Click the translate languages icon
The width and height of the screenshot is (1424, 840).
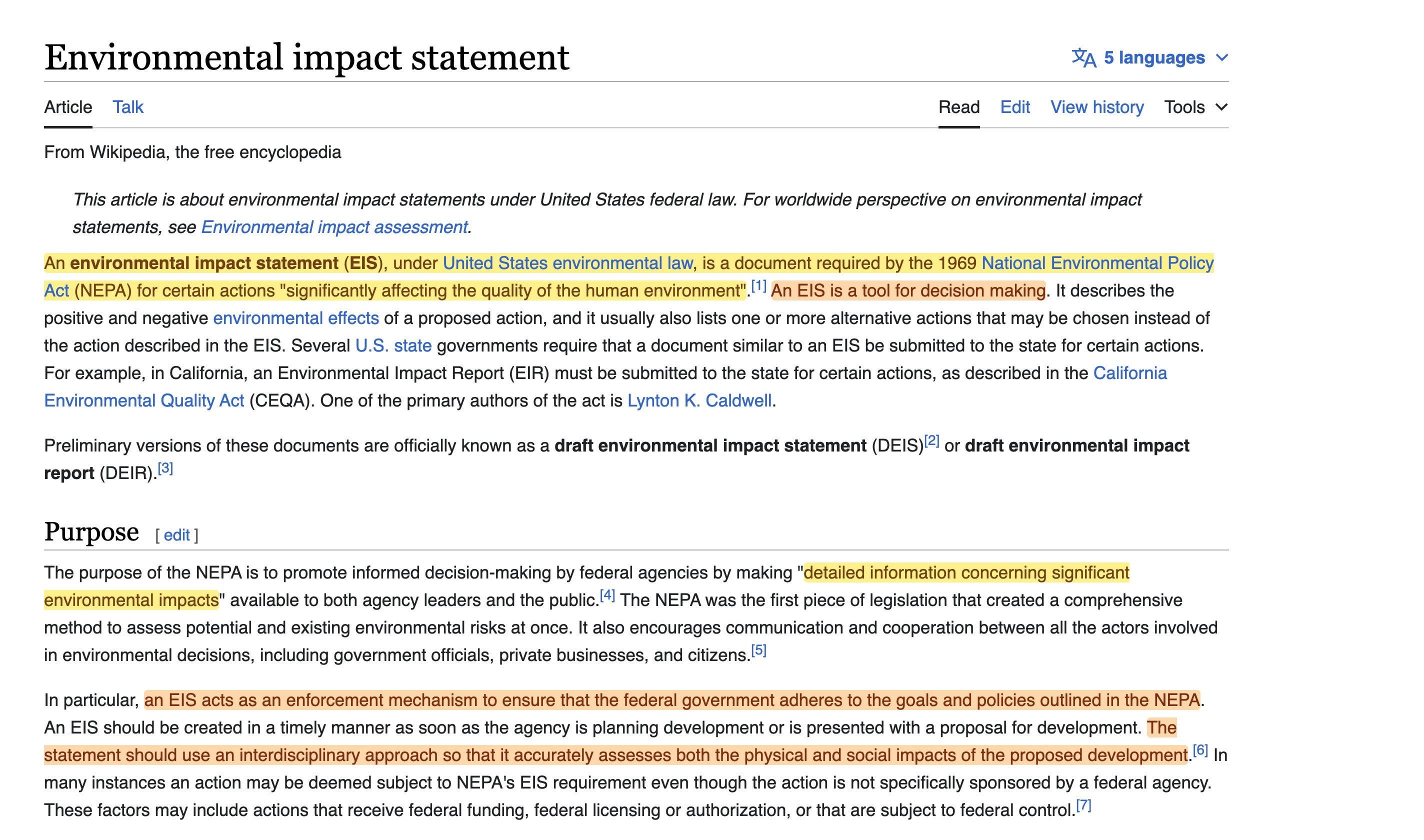click(1083, 57)
